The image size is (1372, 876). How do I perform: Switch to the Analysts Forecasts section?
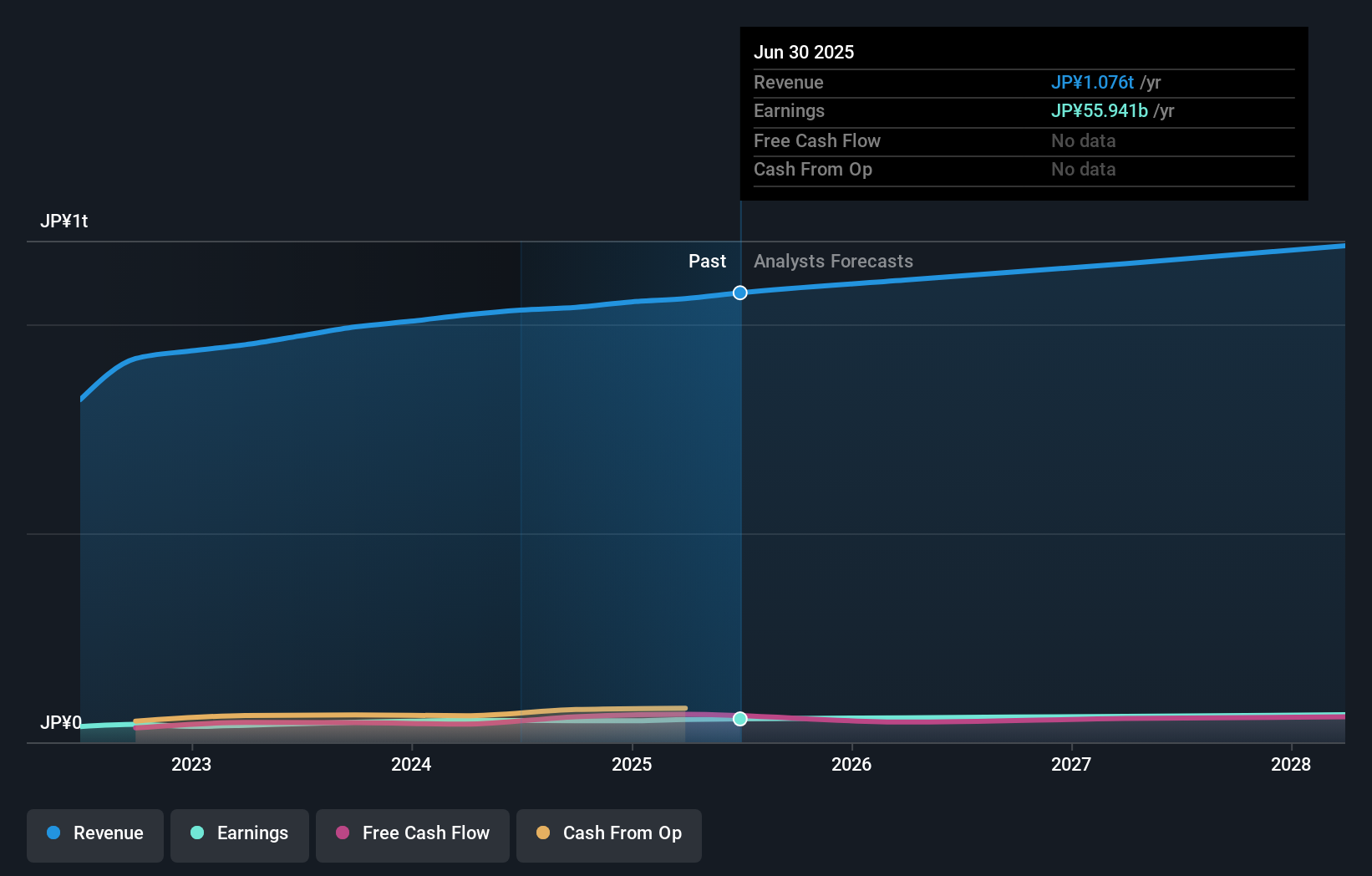point(833,261)
